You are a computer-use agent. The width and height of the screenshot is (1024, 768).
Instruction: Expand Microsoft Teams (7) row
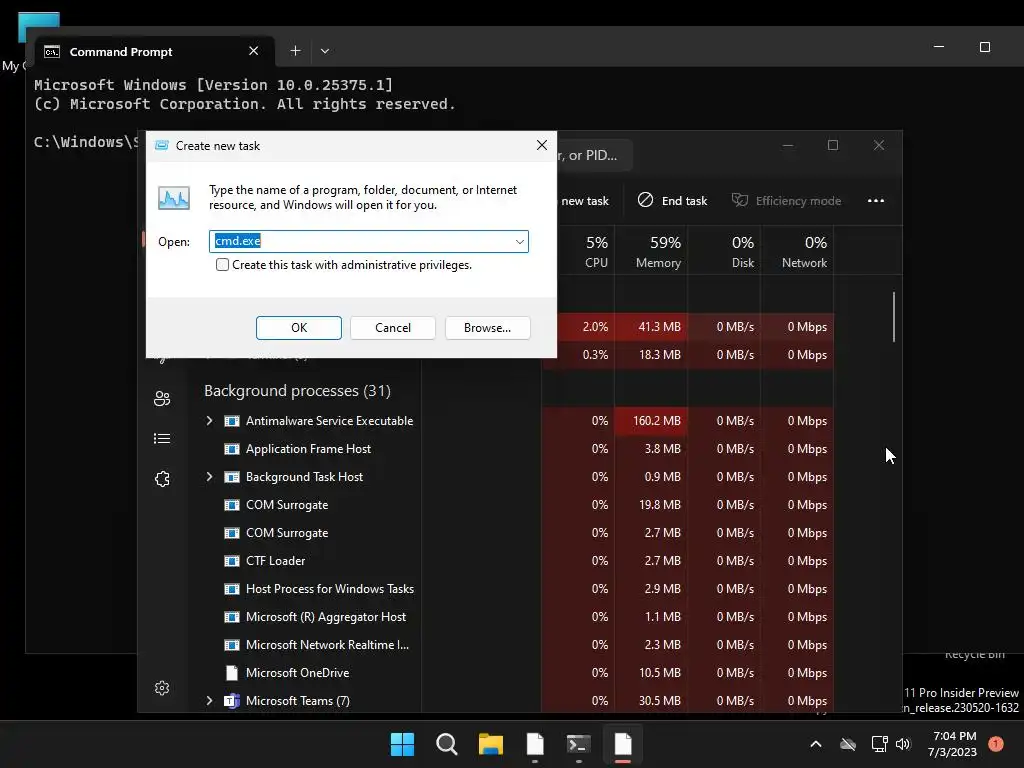click(x=209, y=701)
